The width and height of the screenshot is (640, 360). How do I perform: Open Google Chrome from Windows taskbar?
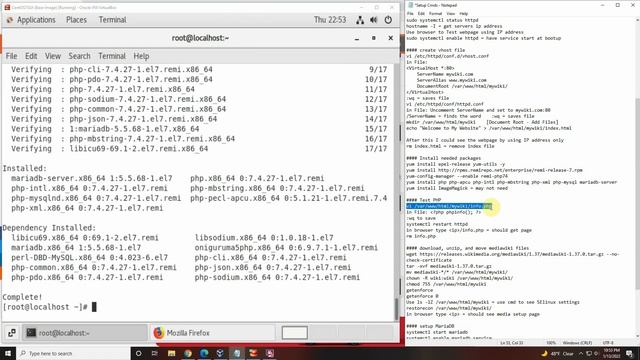(x=188, y=353)
